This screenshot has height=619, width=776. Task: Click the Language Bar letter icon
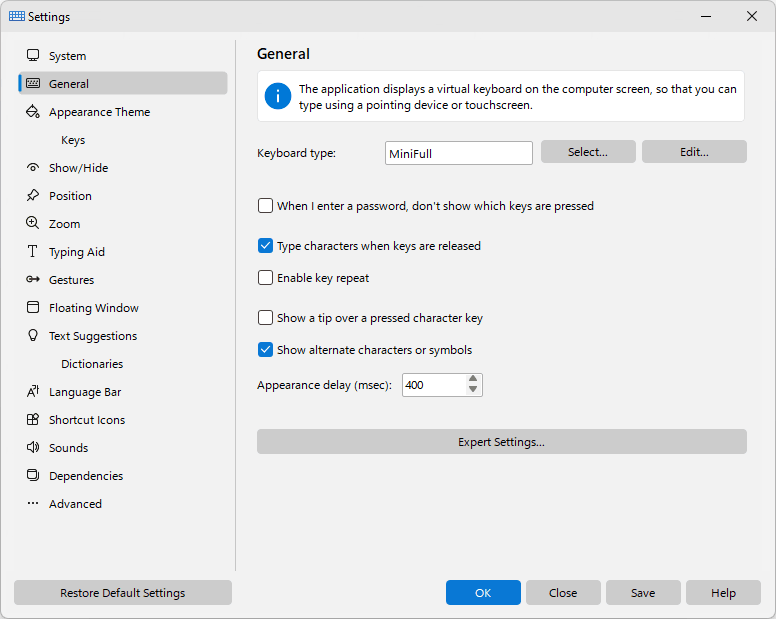(x=33, y=391)
